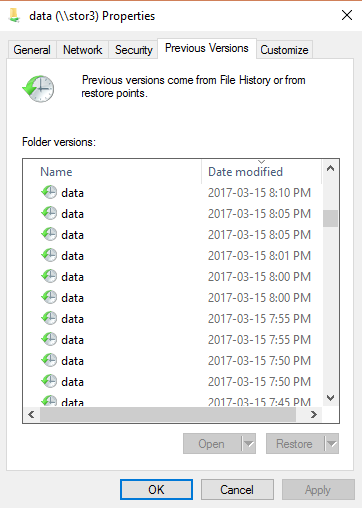Click the Name column header
The height and width of the screenshot is (508, 362).
[112, 172]
